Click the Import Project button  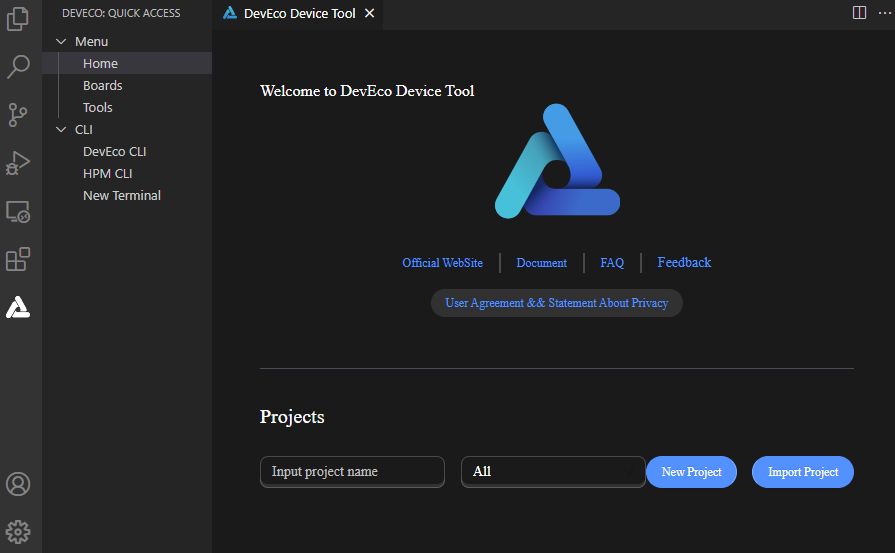[x=802, y=472]
